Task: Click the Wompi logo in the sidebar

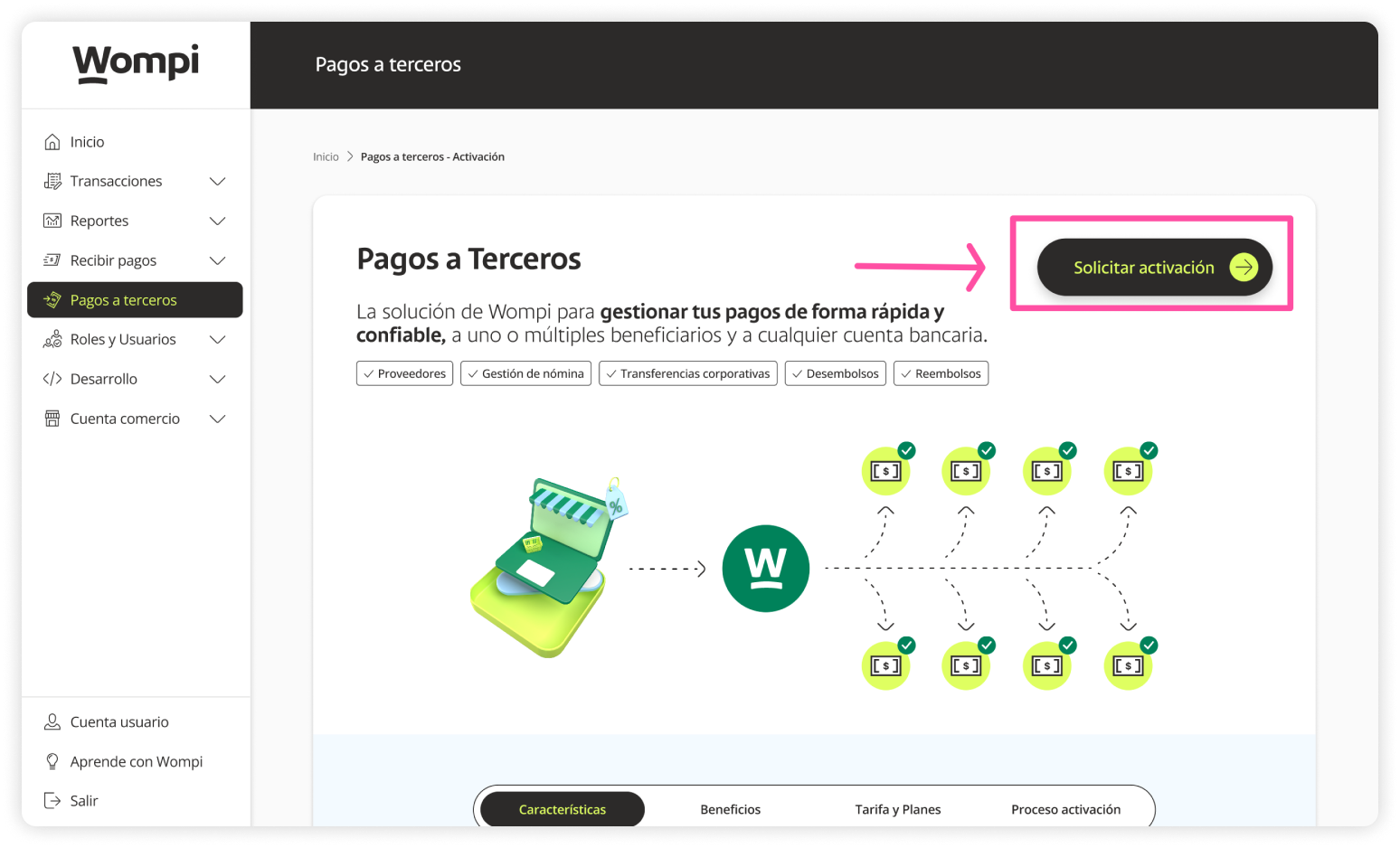Action: (x=136, y=63)
